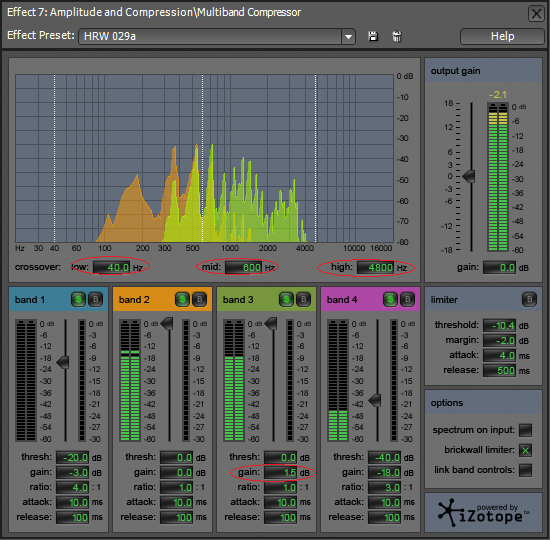The height and width of the screenshot is (540, 550).
Task: Solo band 2
Action: point(182,299)
